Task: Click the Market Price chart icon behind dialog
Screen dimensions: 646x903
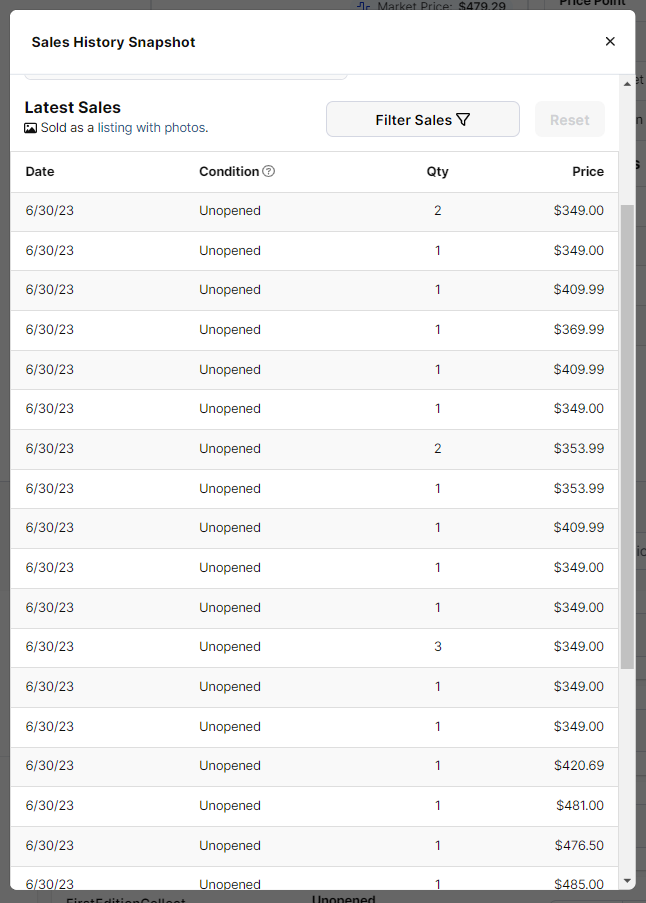Action: tap(363, 6)
